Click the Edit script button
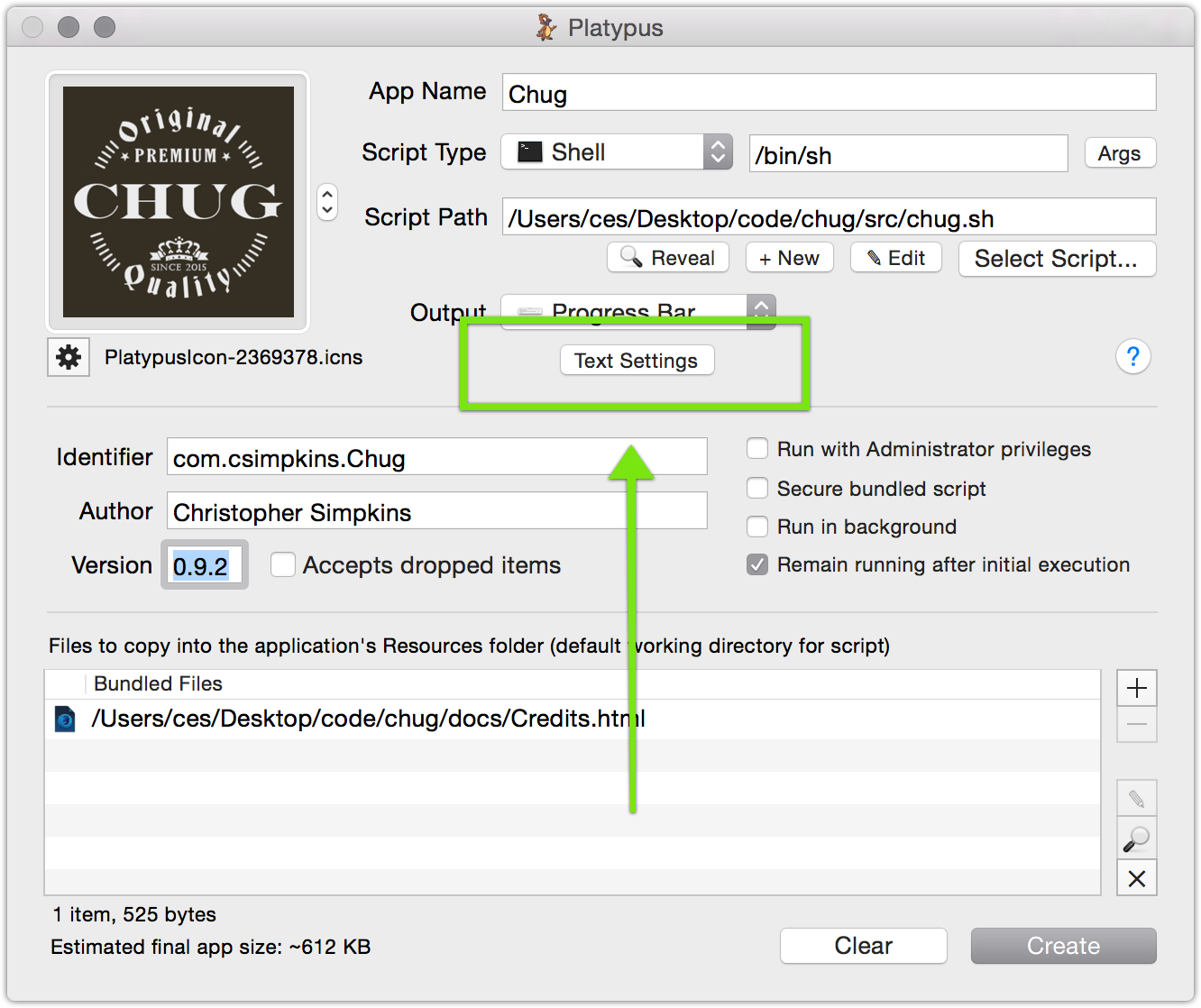 coord(896,258)
